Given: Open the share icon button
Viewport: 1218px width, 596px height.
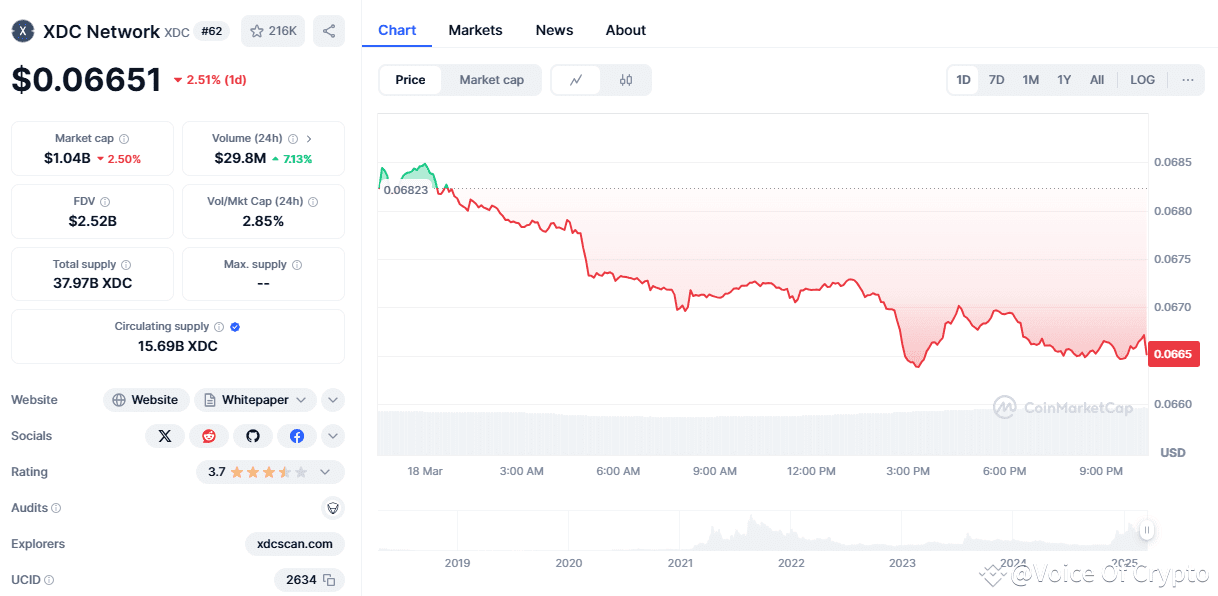Looking at the screenshot, I should [329, 31].
